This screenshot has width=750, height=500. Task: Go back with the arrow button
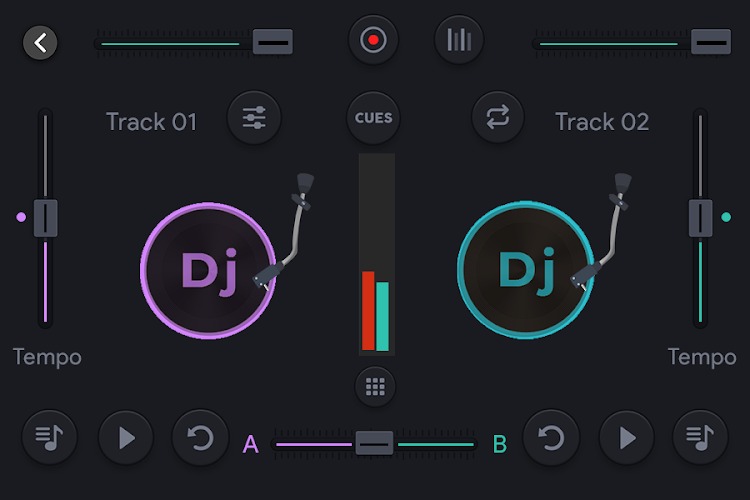point(40,43)
